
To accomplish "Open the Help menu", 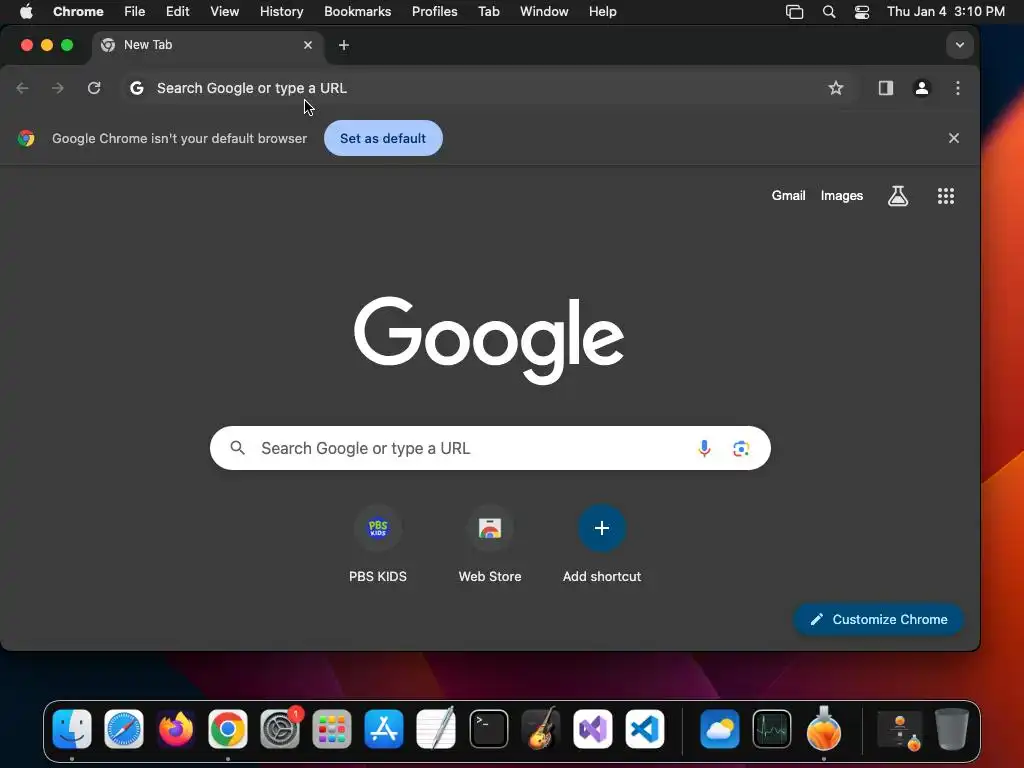I will (x=602, y=12).
